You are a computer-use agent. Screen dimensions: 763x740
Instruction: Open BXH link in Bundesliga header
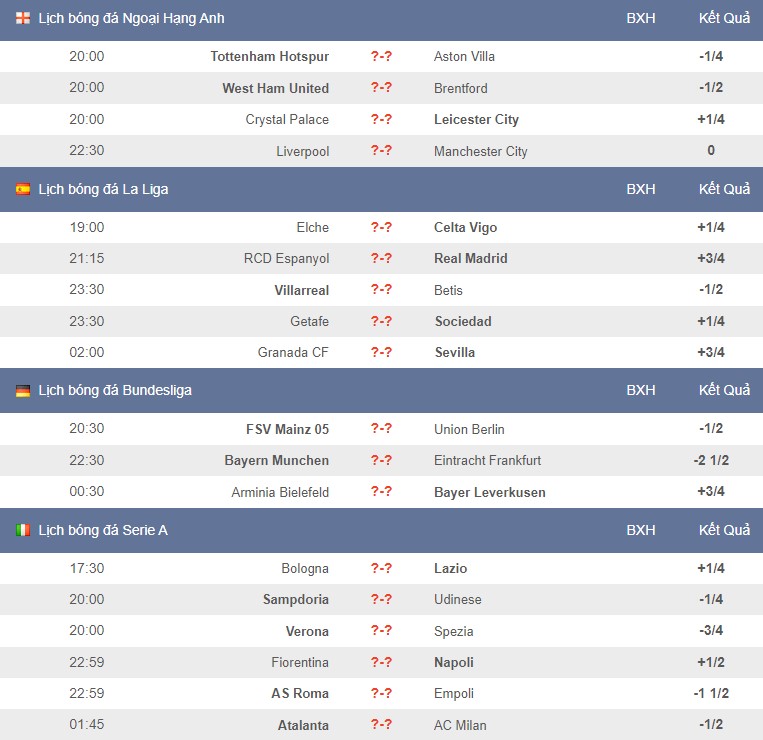click(x=640, y=390)
